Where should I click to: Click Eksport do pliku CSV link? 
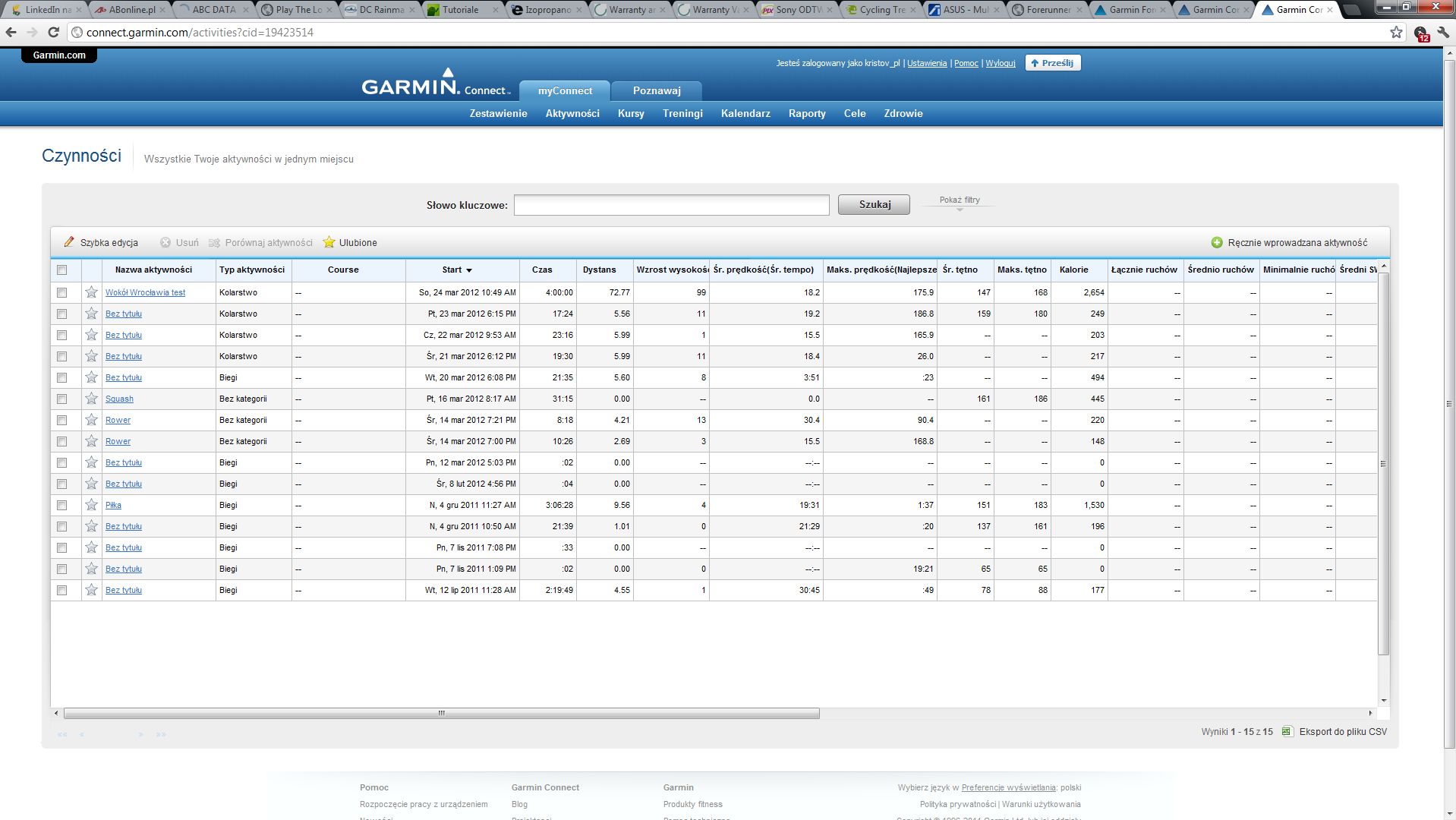pos(1343,732)
